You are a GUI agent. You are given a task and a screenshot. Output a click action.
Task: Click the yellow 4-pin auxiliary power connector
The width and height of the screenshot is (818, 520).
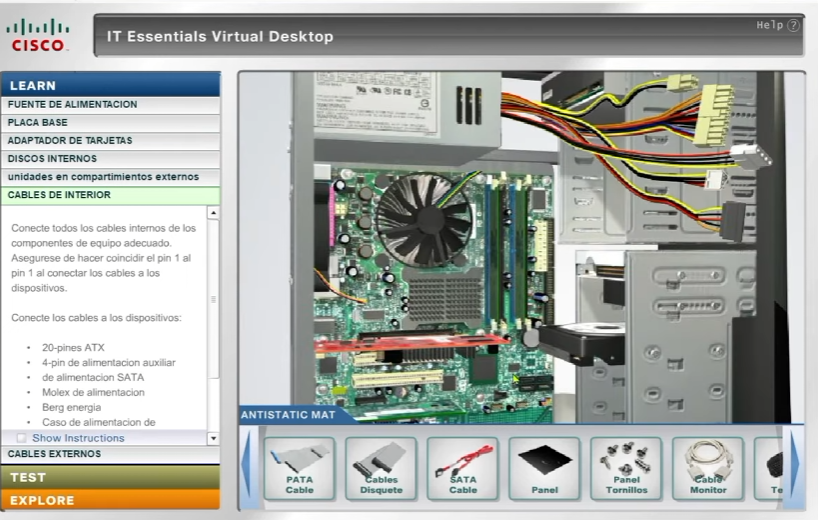point(683,82)
